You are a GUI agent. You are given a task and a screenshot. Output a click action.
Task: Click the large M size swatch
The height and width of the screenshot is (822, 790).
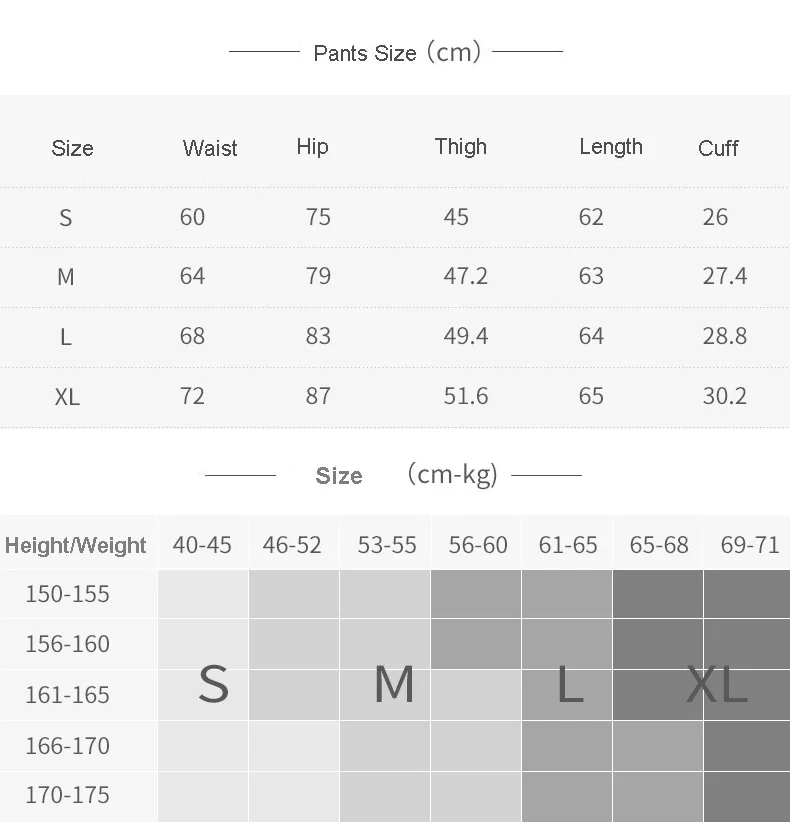pos(394,685)
